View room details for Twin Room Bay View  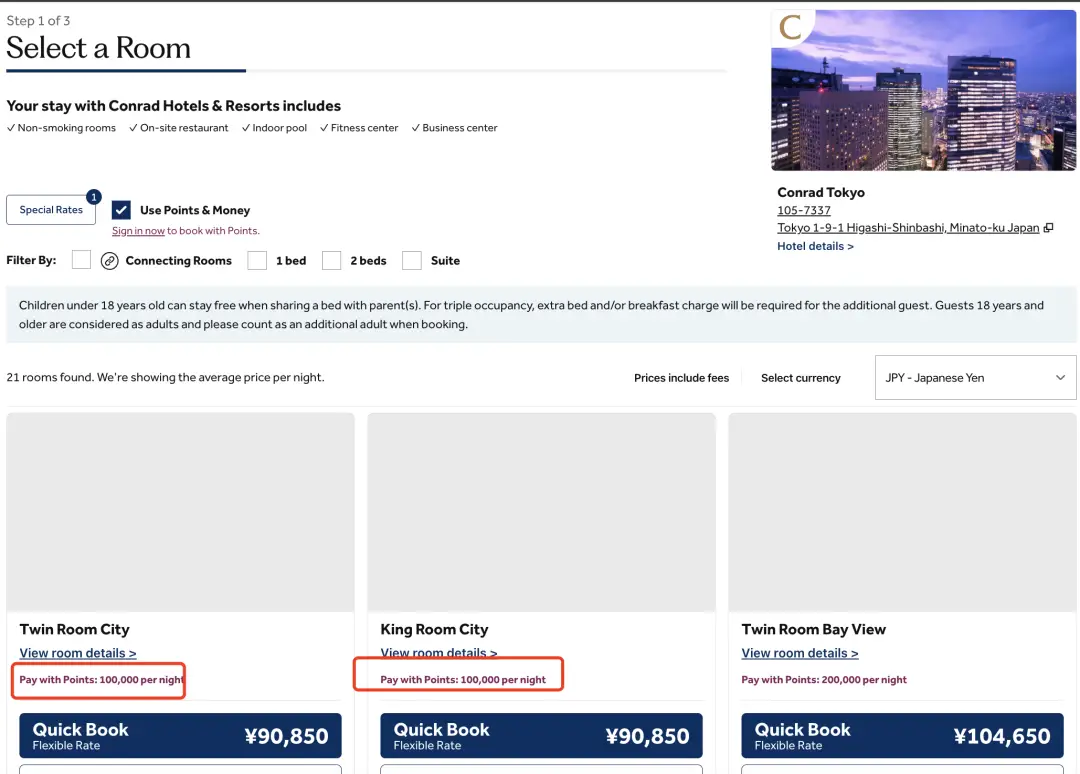click(x=800, y=653)
